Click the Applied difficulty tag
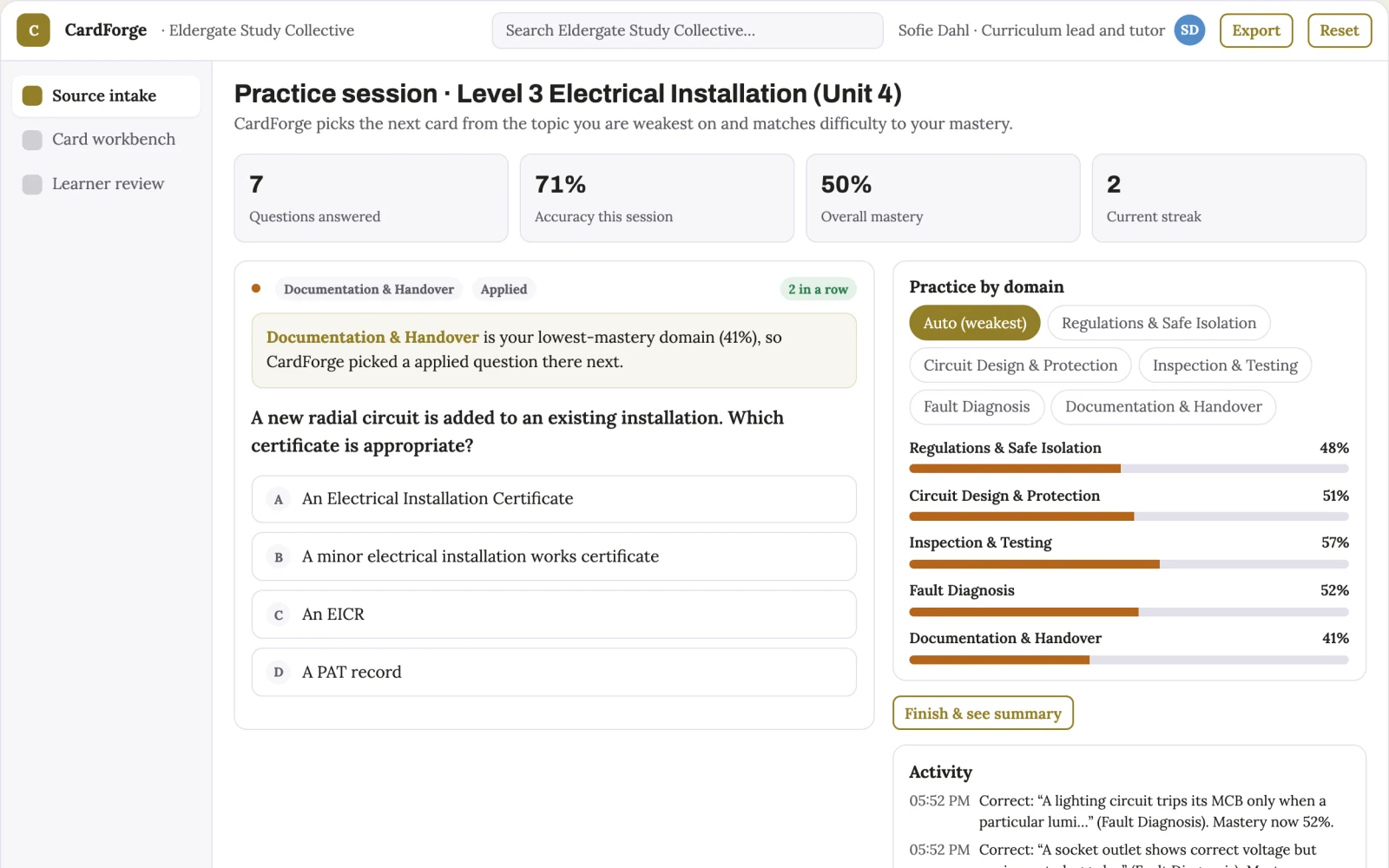The image size is (1389, 868). point(504,289)
